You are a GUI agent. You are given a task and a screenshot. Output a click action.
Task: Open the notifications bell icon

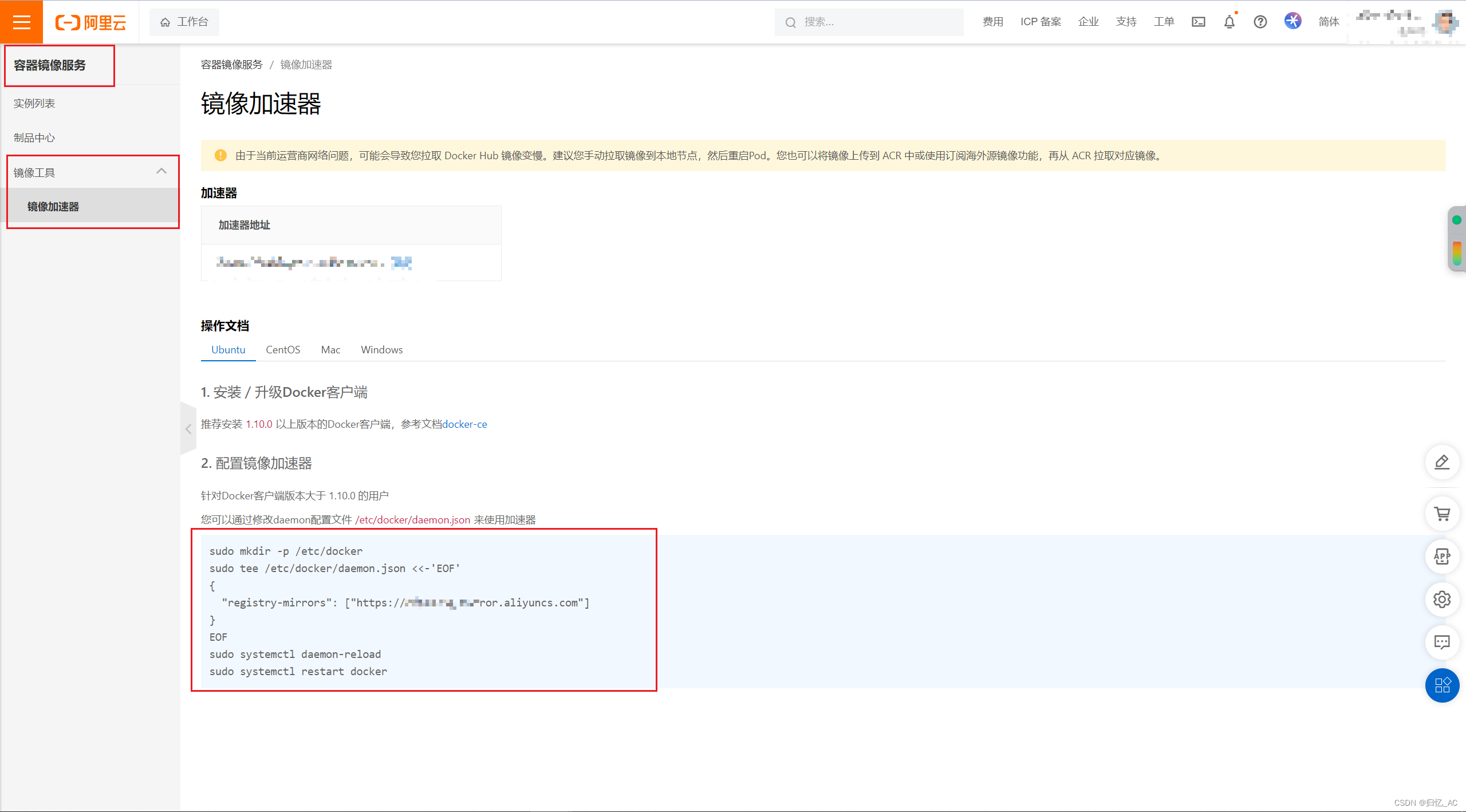pos(1228,22)
